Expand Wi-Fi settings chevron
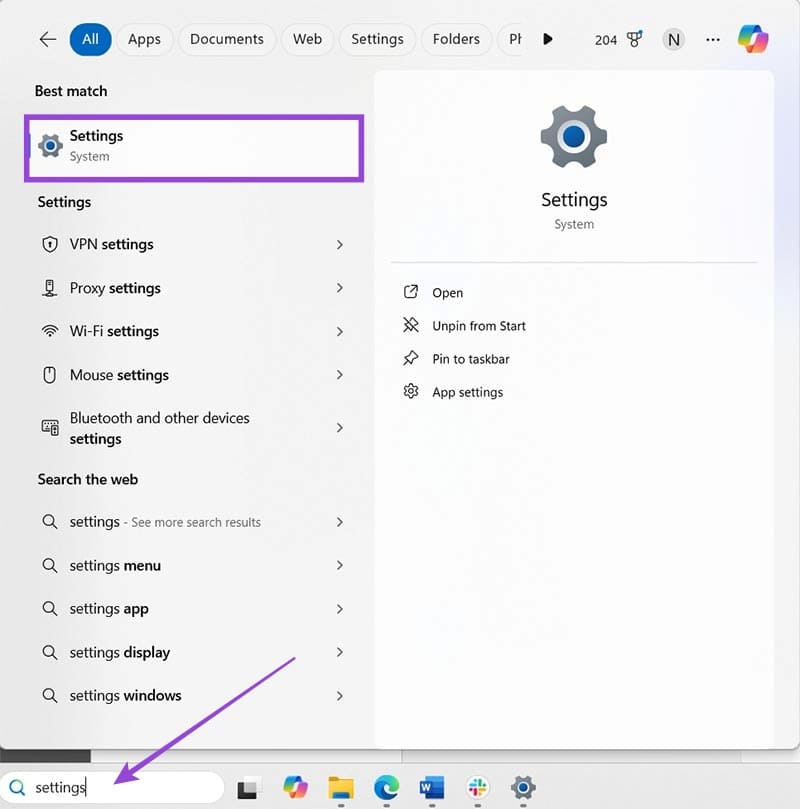The width and height of the screenshot is (800, 809). 339,332
